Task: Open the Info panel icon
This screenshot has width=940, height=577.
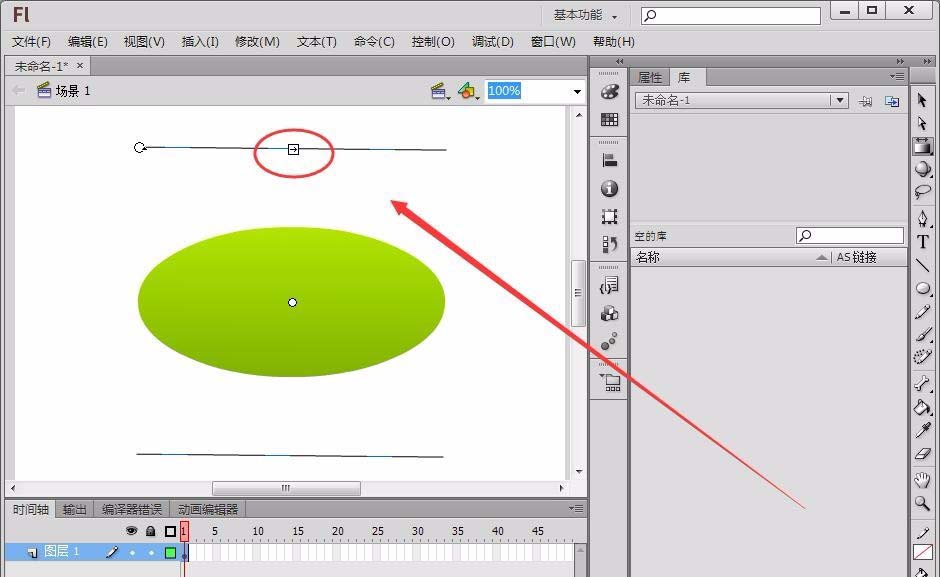Action: (x=610, y=188)
